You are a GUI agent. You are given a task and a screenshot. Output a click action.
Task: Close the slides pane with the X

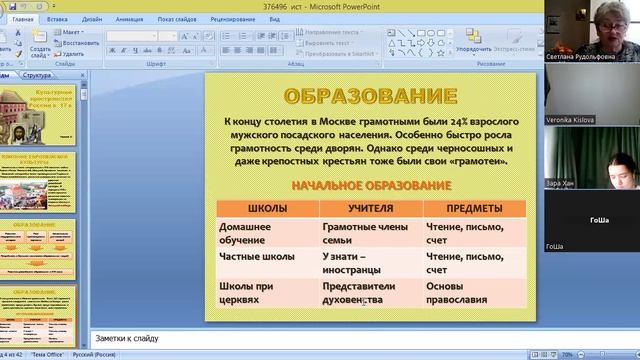82,75
